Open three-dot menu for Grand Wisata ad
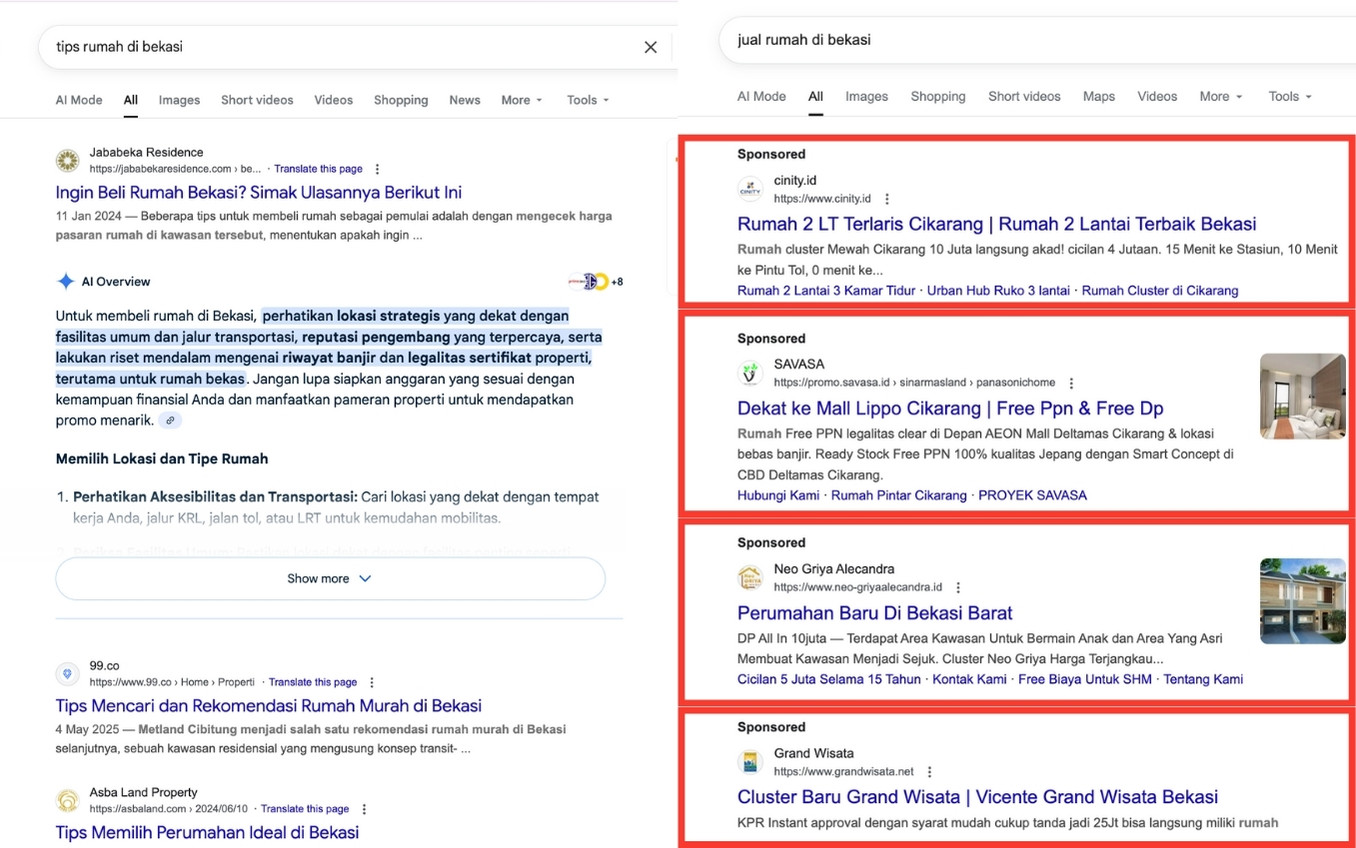 (929, 772)
